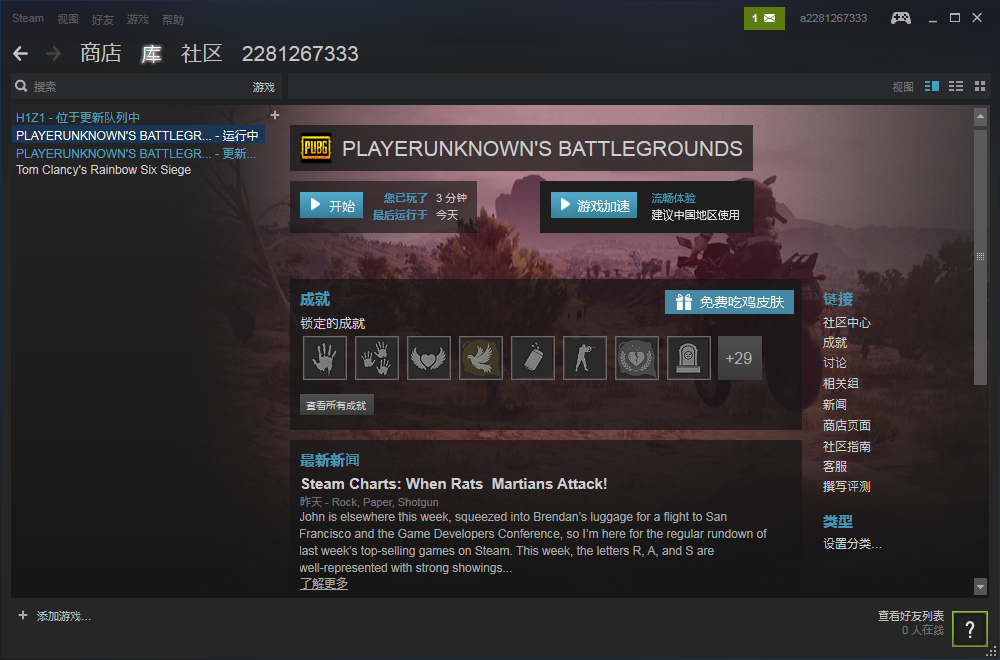
Task: Click the tombstone achievement icon
Action: [x=689, y=358]
